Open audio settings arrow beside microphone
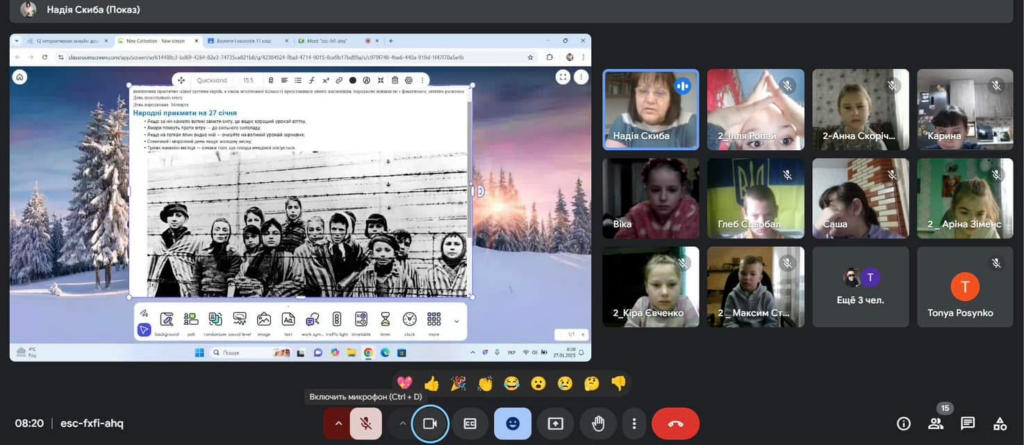 click(338, 423)
